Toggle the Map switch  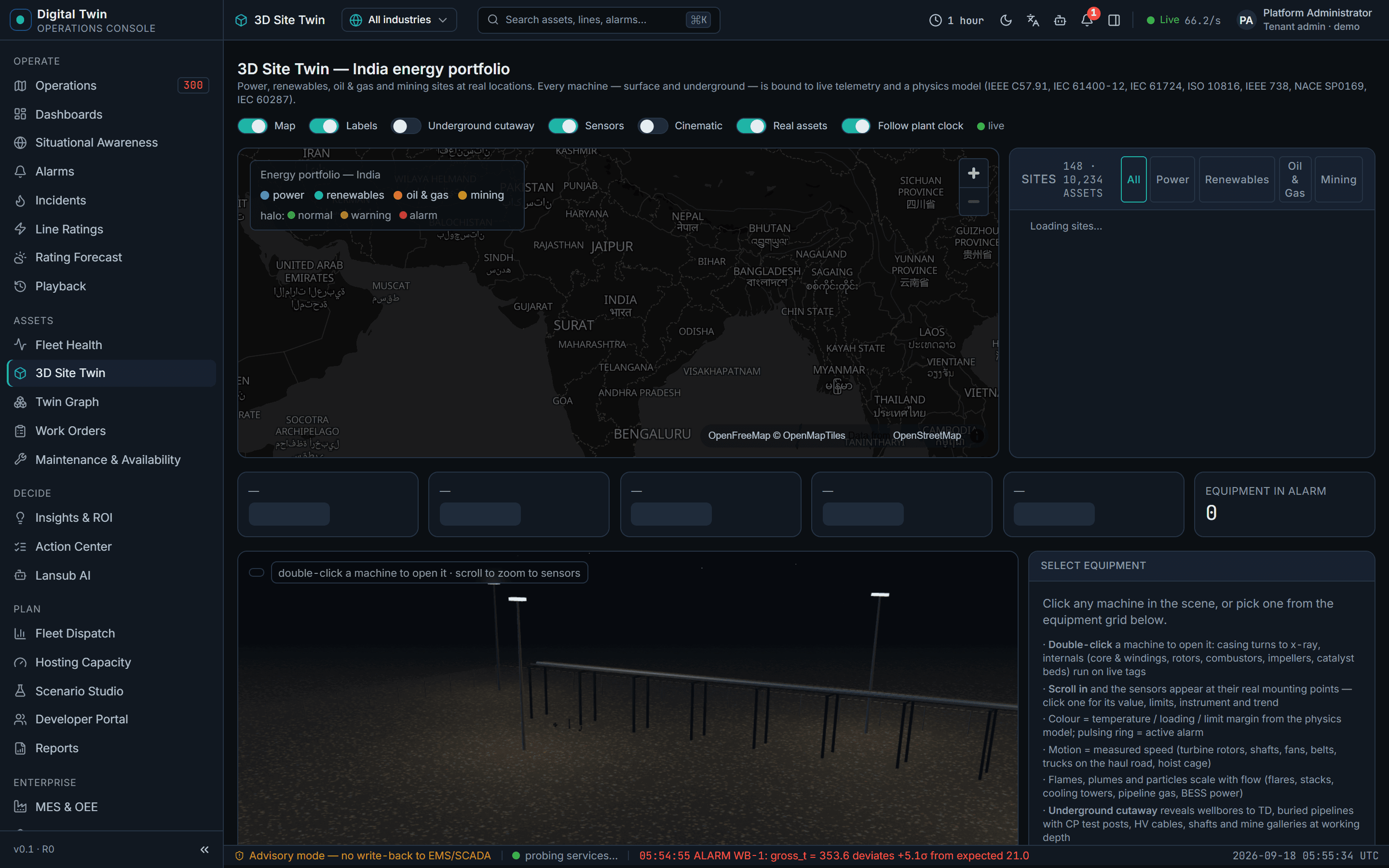tap(253, 126)
